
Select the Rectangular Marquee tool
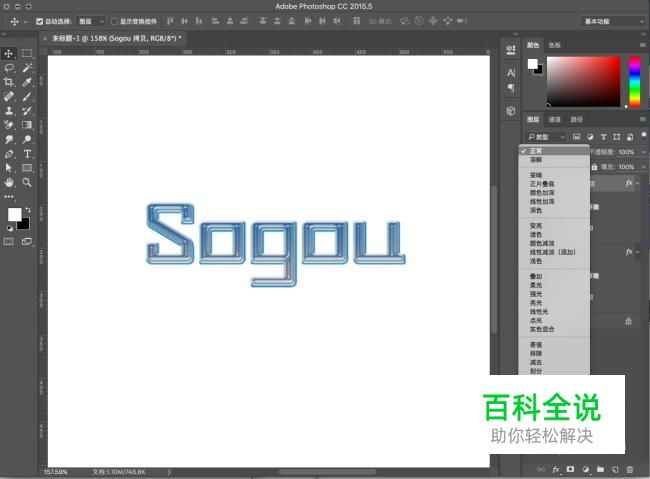(27, 53)
